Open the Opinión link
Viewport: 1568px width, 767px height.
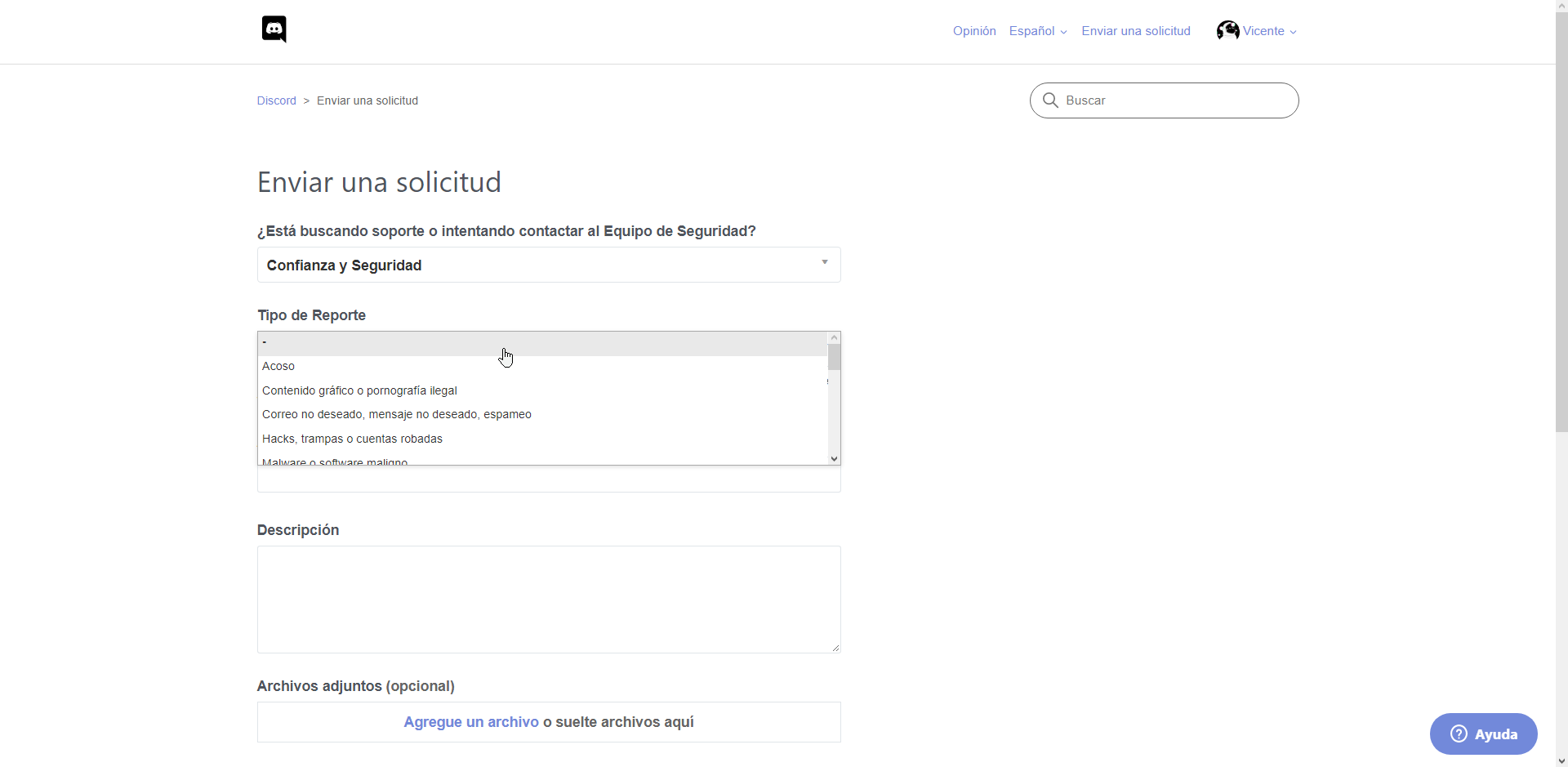974,31
